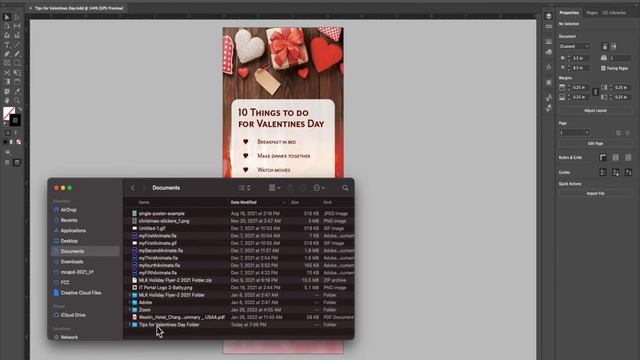Switch to the CC Libraries tab
The width and height of the screenshot is (640, 360).
614,13
